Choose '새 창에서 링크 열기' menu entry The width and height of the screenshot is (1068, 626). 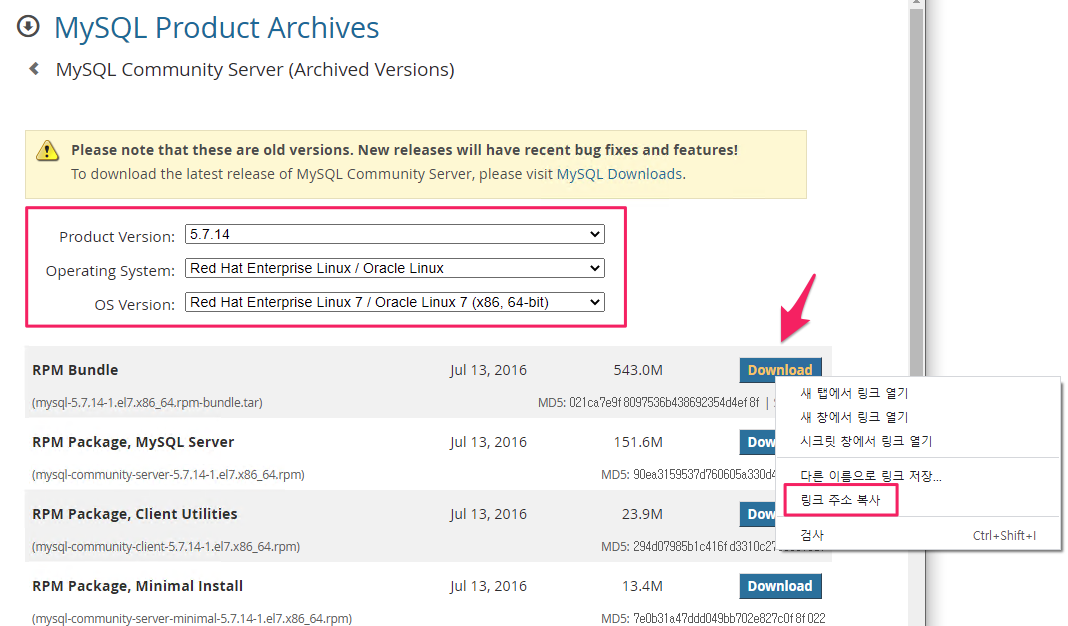pos(854,417)
